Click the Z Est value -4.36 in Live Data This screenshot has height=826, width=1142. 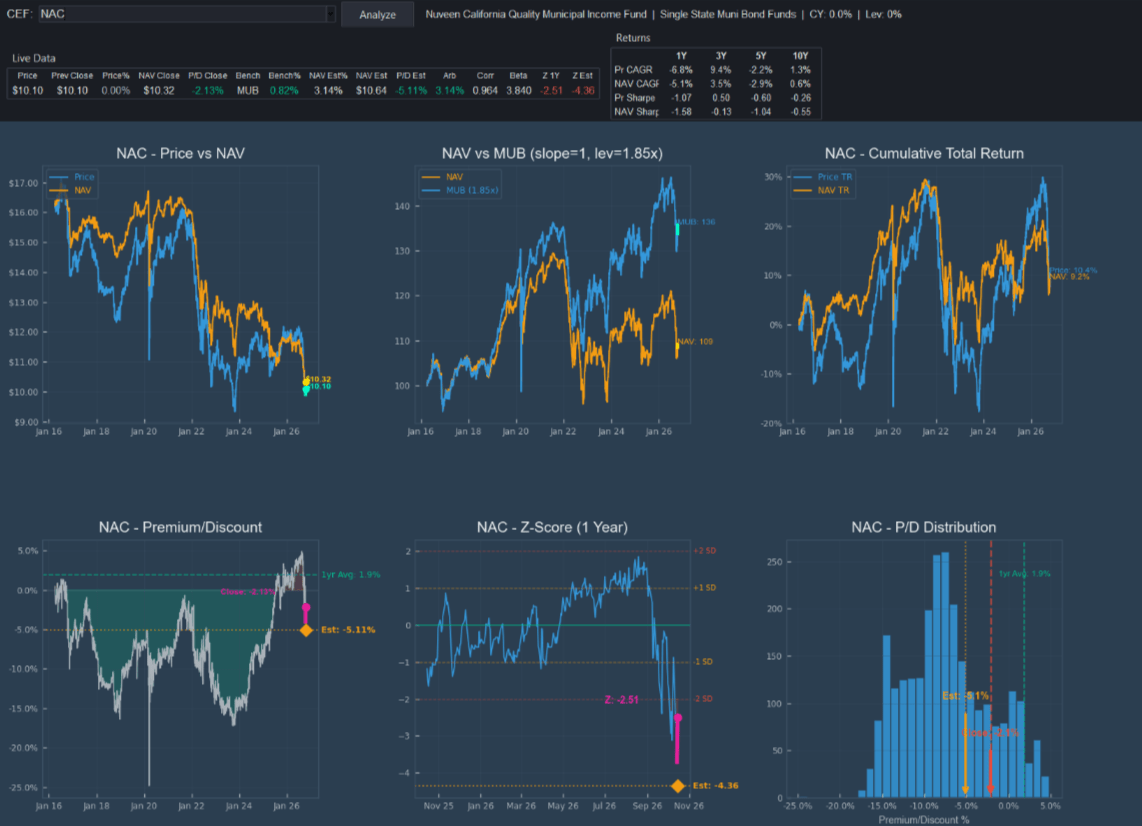[x=583, y=90]
